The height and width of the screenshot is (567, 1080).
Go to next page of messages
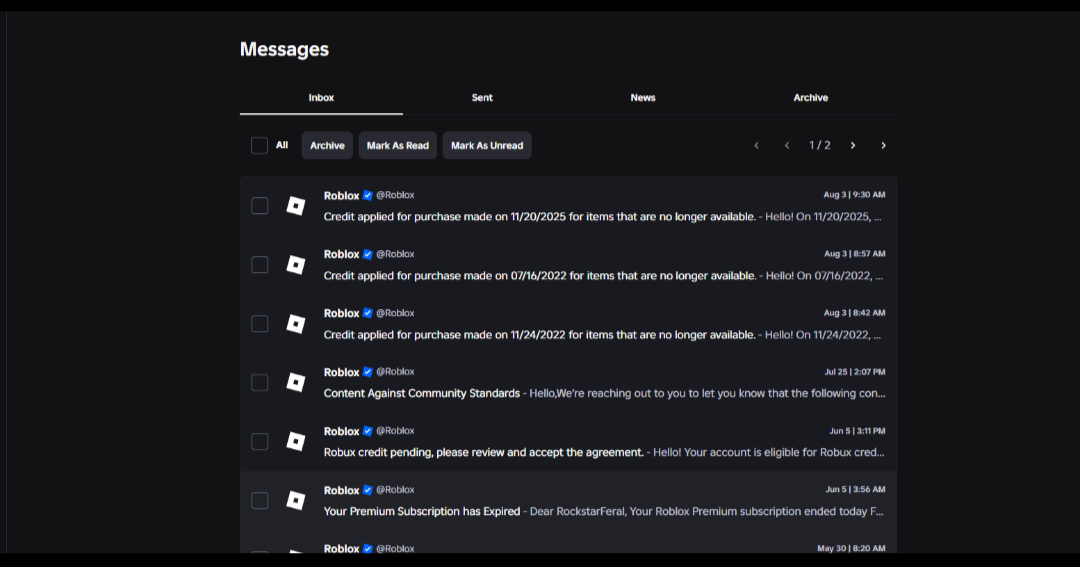tap(853, 145)
